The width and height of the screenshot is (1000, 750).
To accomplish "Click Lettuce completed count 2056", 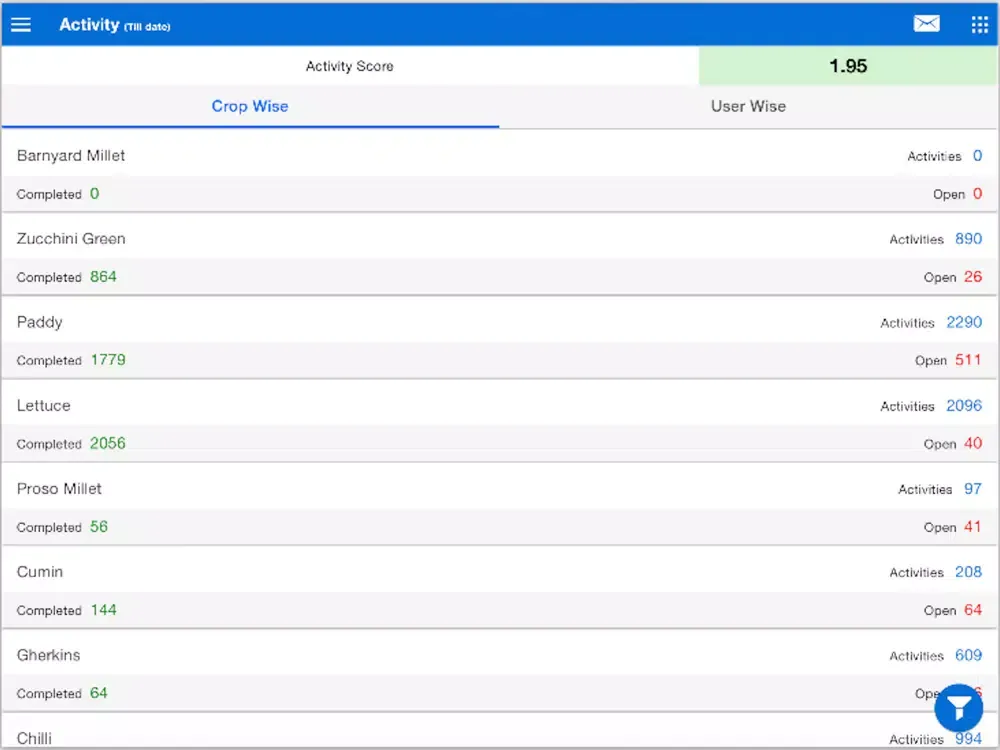I will click(x=108, y=443).
